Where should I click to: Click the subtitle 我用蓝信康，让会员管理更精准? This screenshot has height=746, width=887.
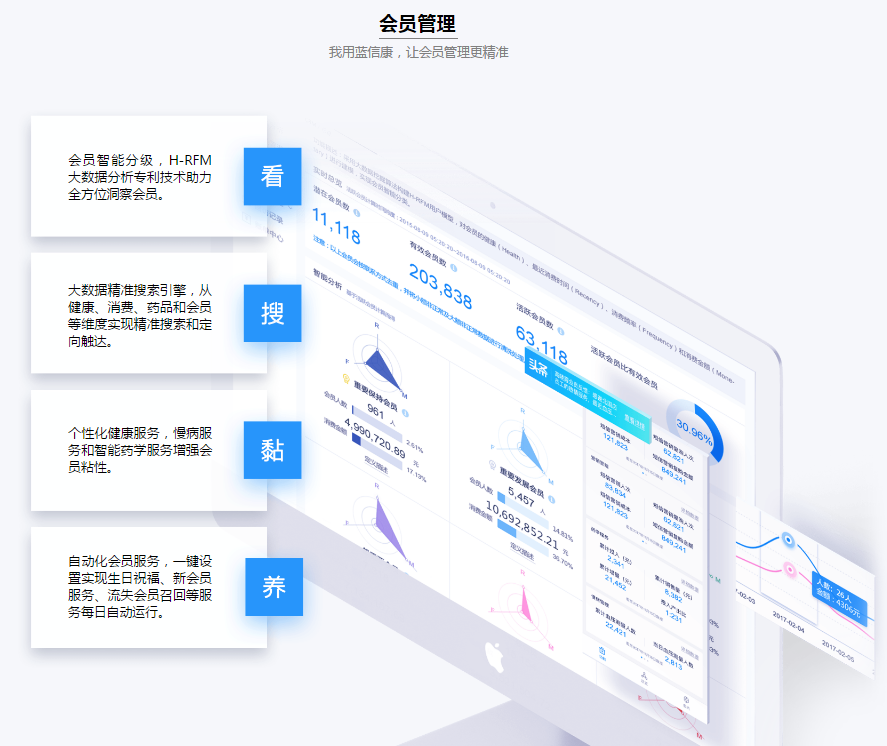[x=419, y=53]
